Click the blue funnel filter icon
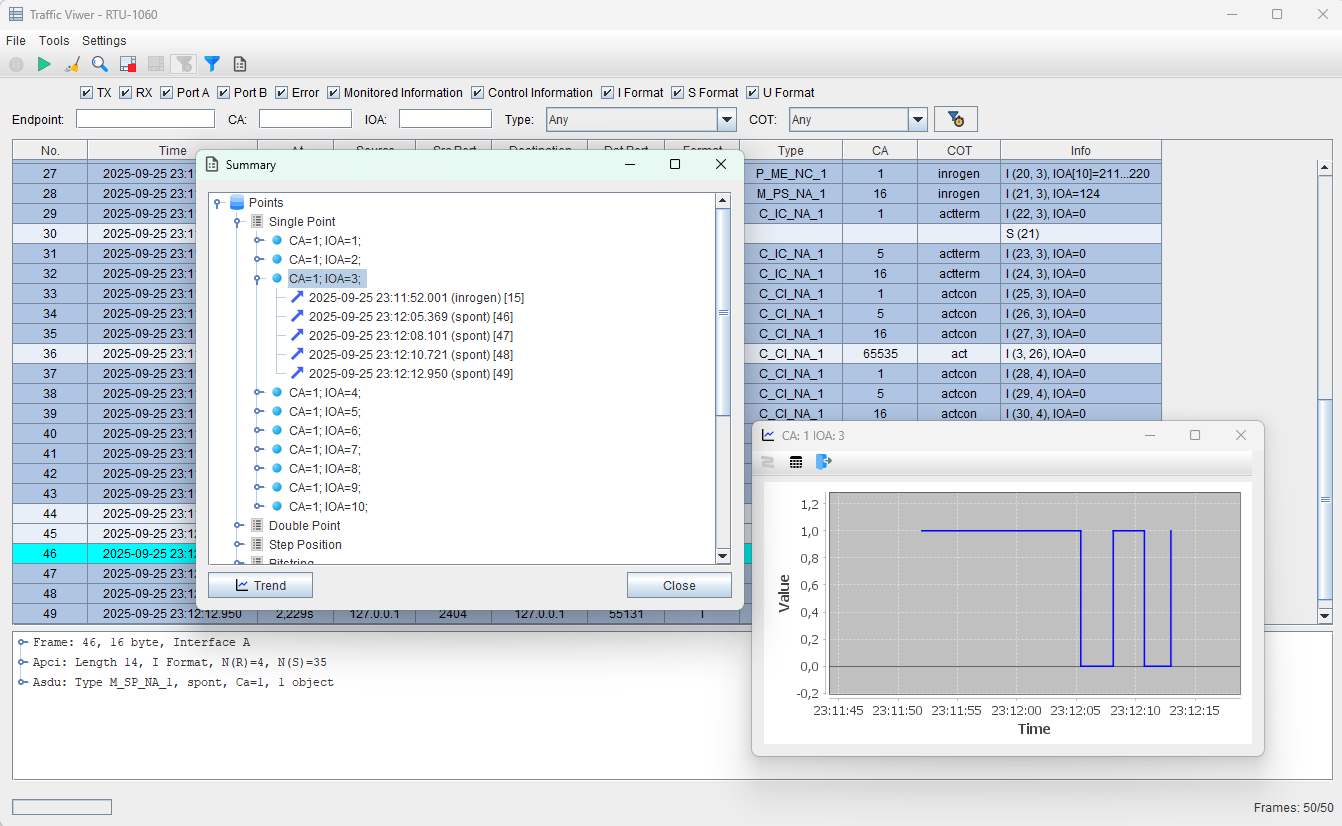Screen dimensions: 1342x826 pyautogui.click(x=212, y=64)
